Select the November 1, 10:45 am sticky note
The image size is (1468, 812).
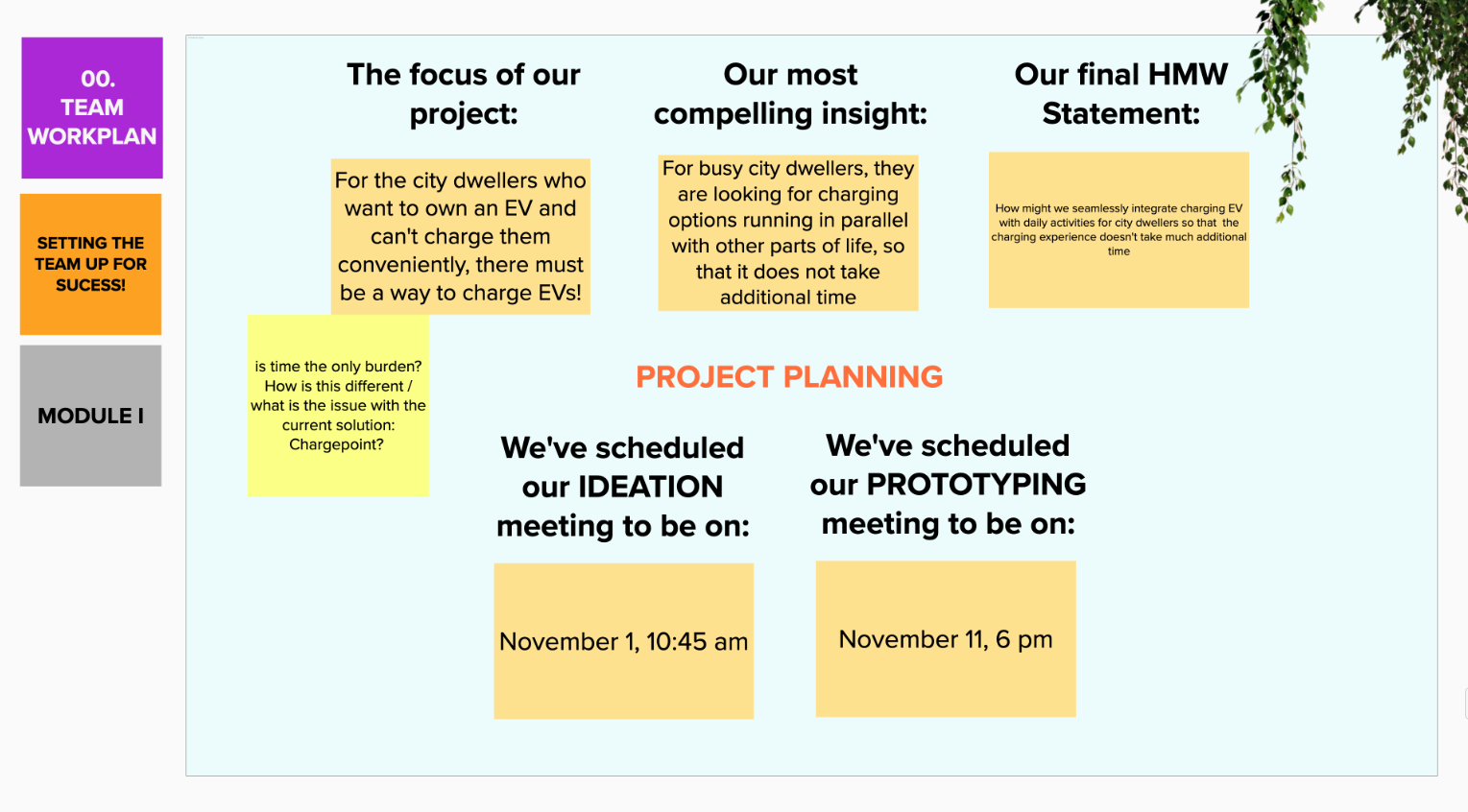pos(624,641)
